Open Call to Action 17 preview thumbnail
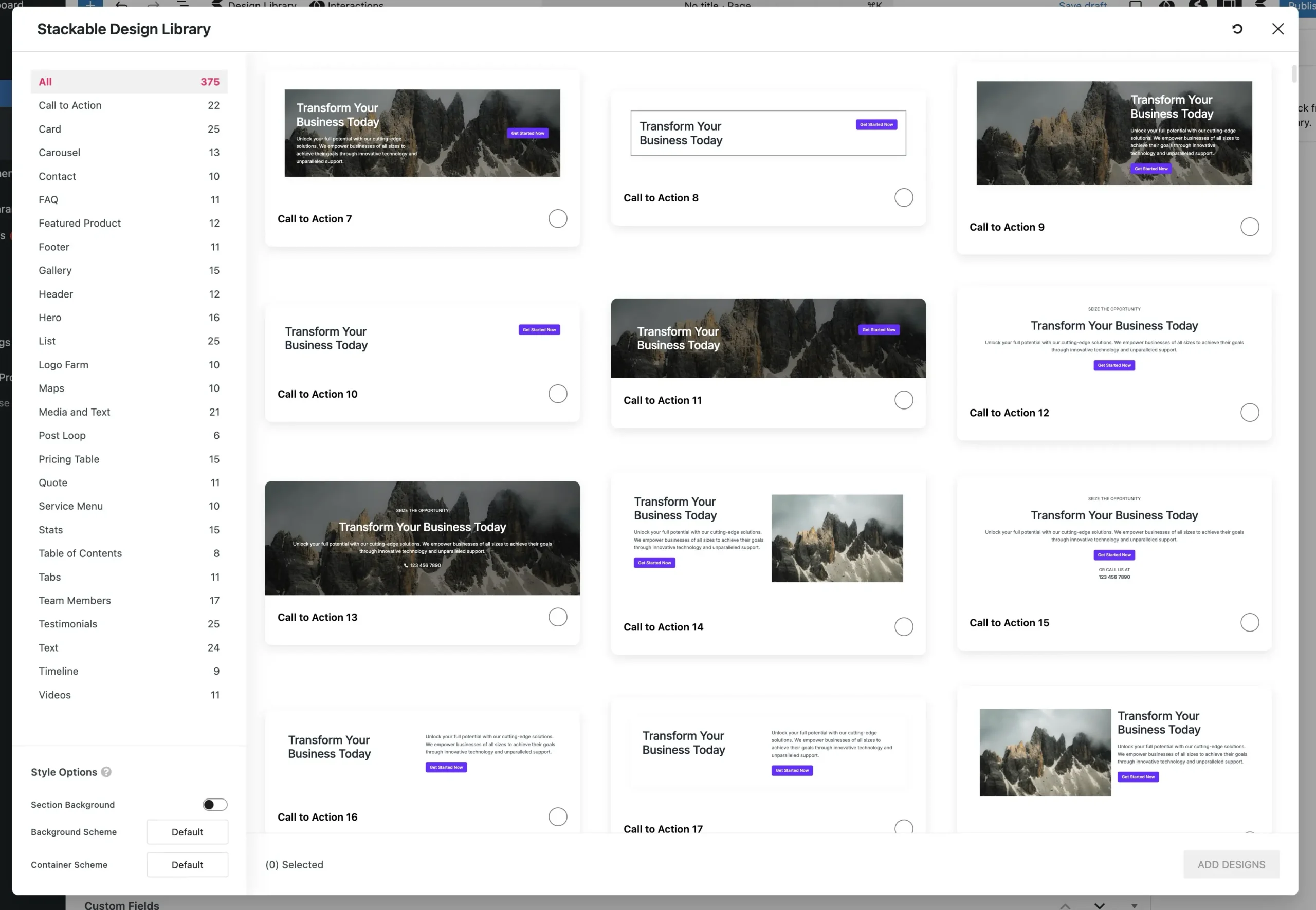 coord(768,753)
